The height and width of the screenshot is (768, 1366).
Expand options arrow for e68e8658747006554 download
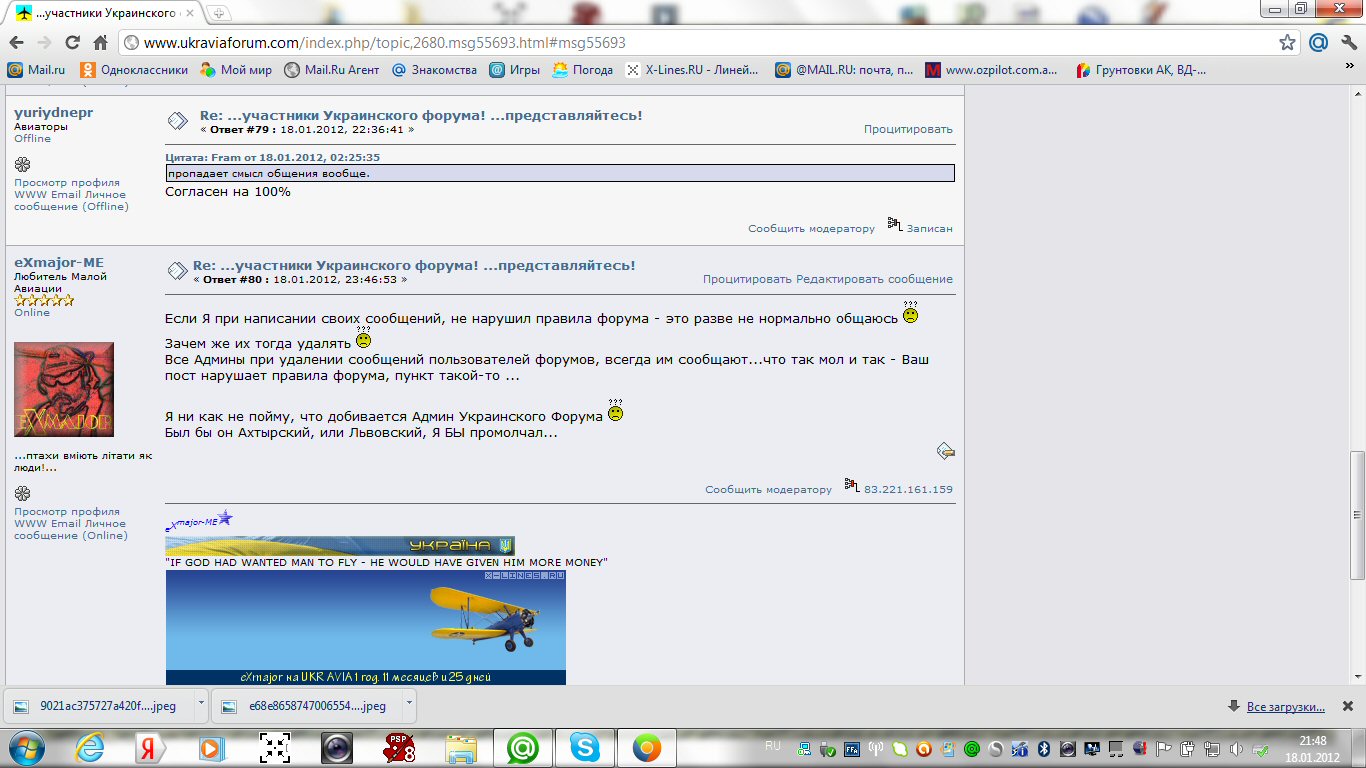click(x=410, y=703)
